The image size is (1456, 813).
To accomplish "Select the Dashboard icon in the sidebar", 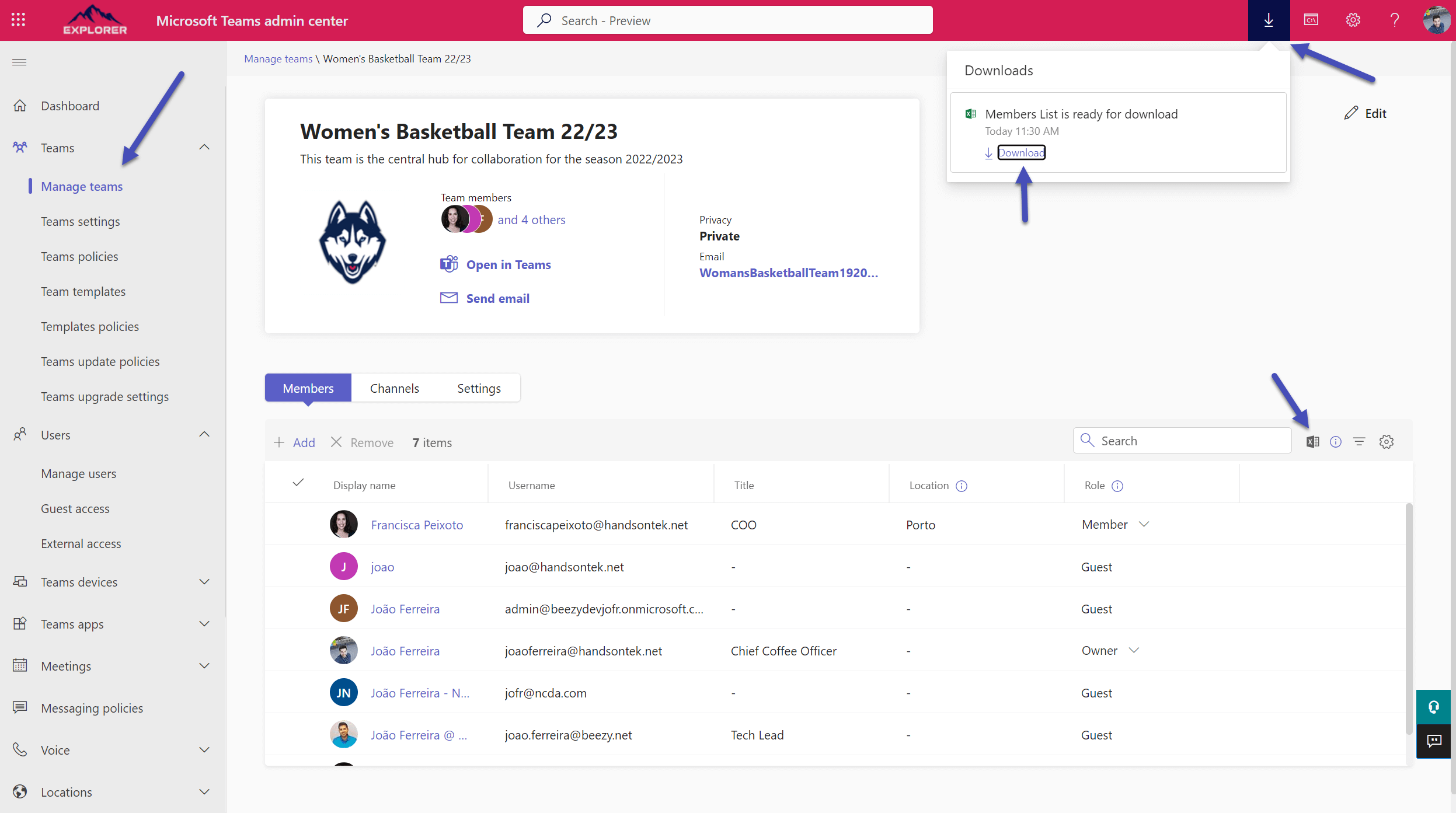I will [19, 106].
